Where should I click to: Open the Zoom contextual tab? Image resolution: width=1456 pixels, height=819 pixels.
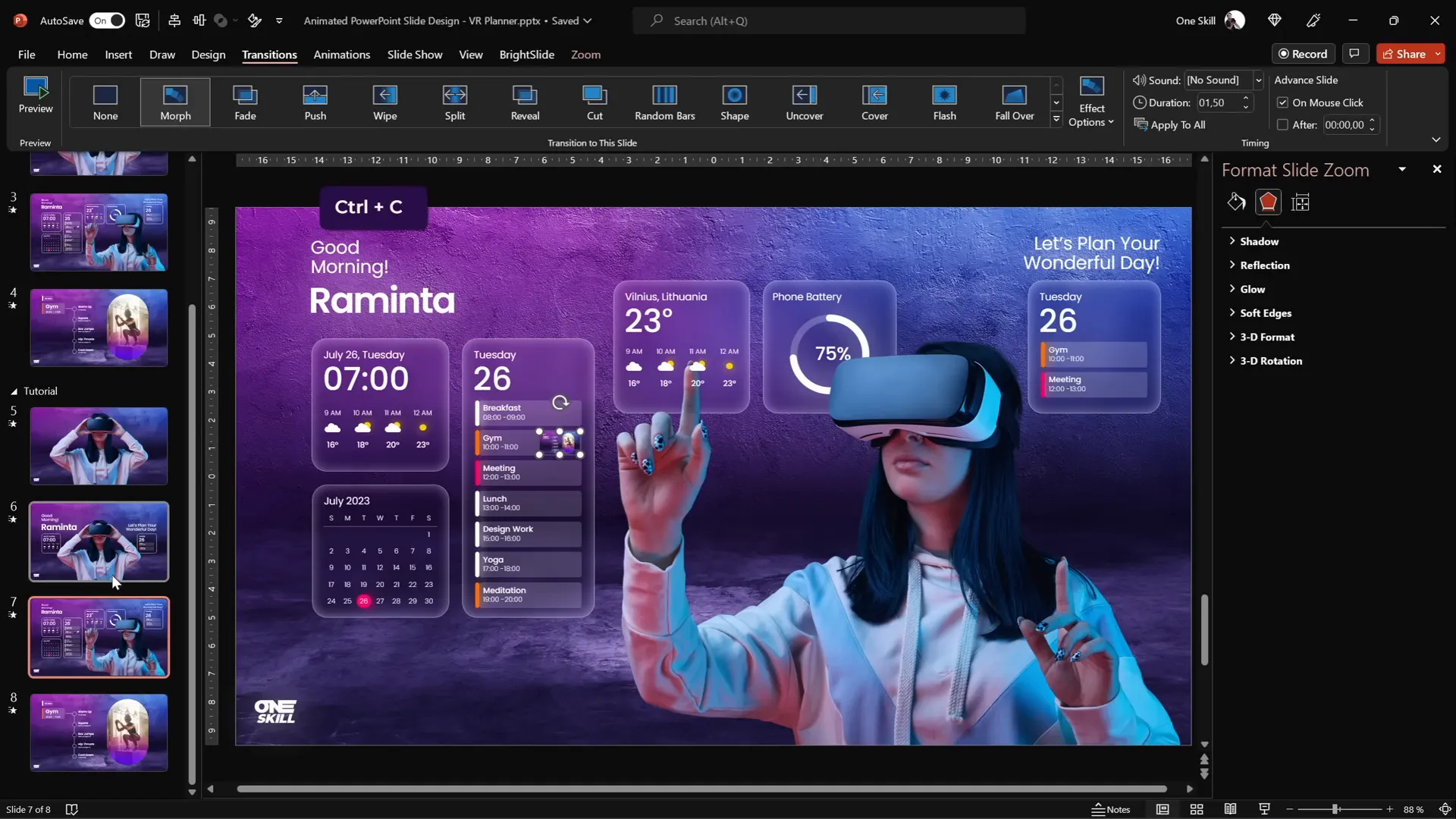click(x=585, y=55)
